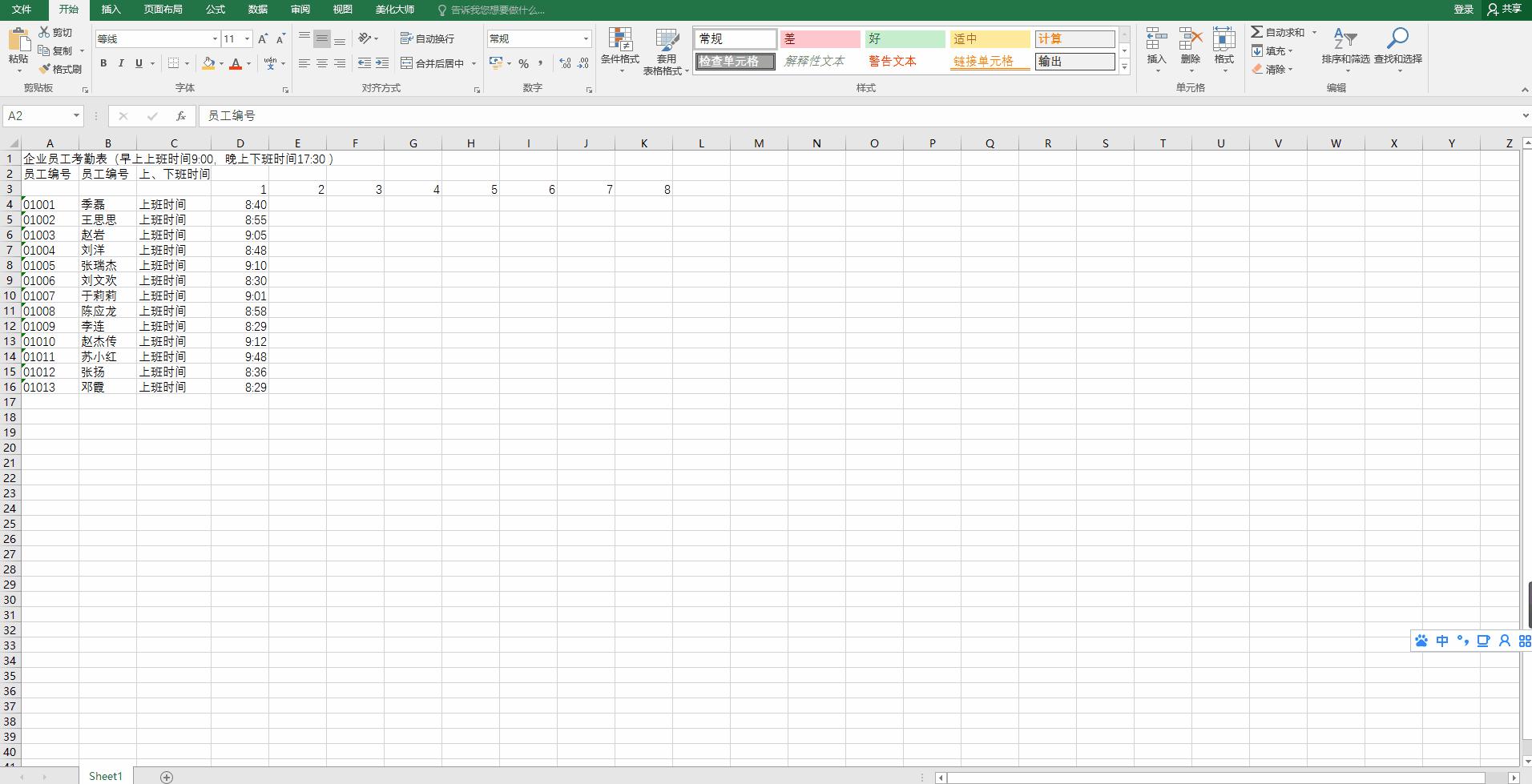
Task: Apply the 适中 (Neutral) yellow style swatch
Action: click(x=990, y=38)
